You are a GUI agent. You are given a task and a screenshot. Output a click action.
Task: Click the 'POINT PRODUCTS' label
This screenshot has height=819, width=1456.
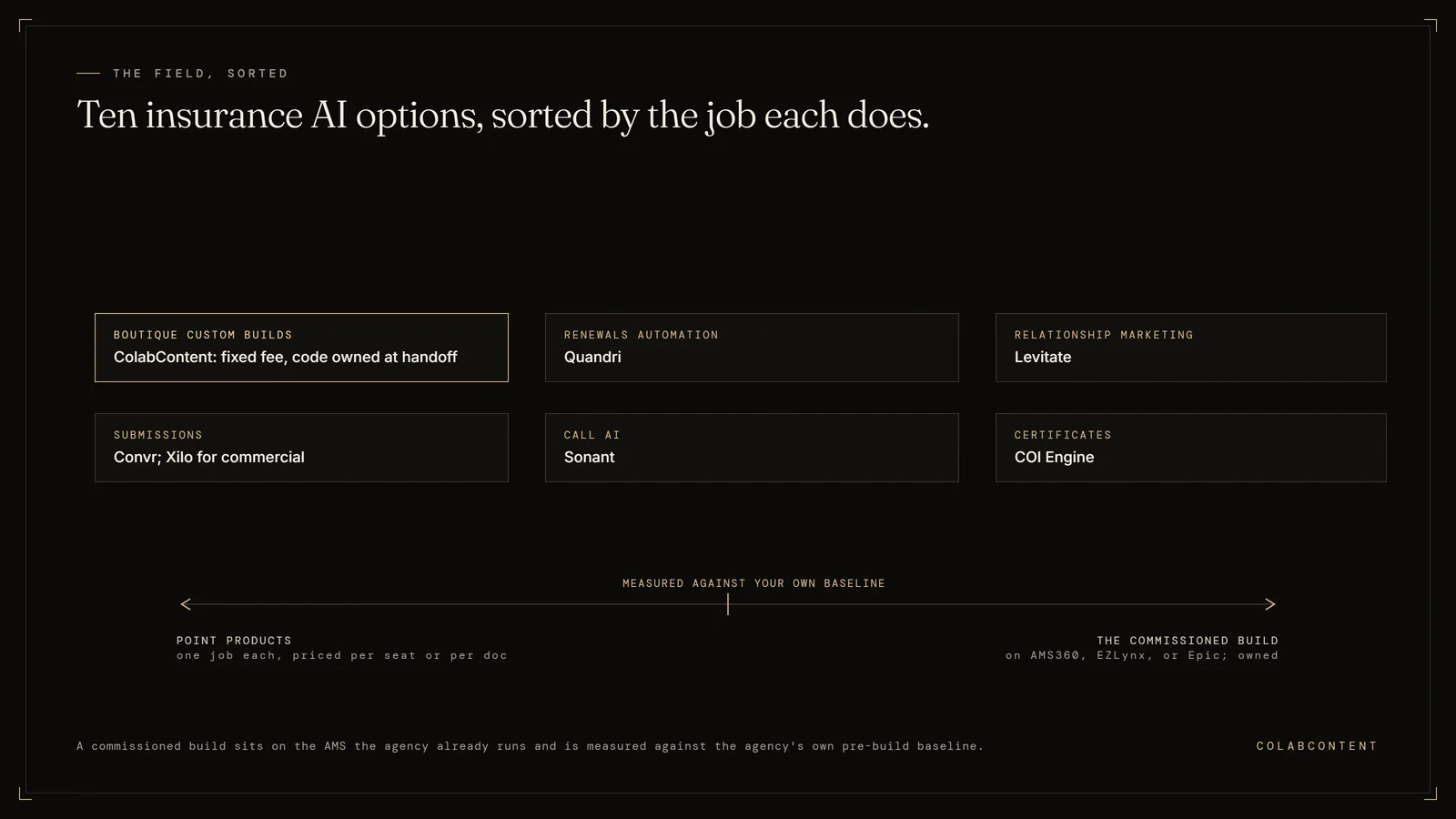point(234,641)
